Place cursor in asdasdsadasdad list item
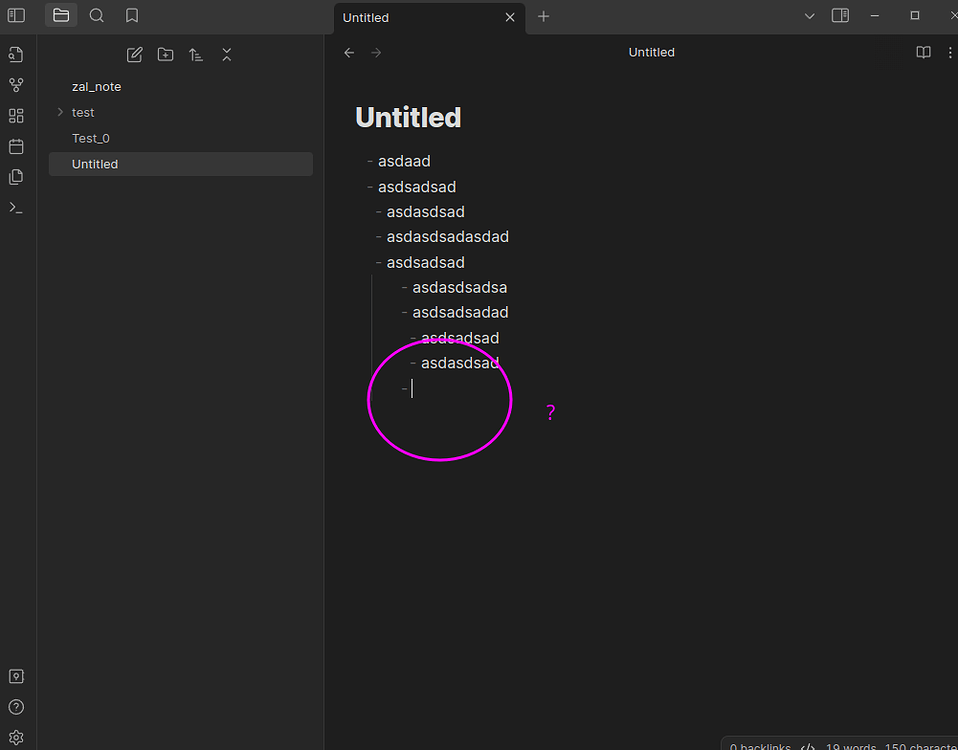 point(447,237)
